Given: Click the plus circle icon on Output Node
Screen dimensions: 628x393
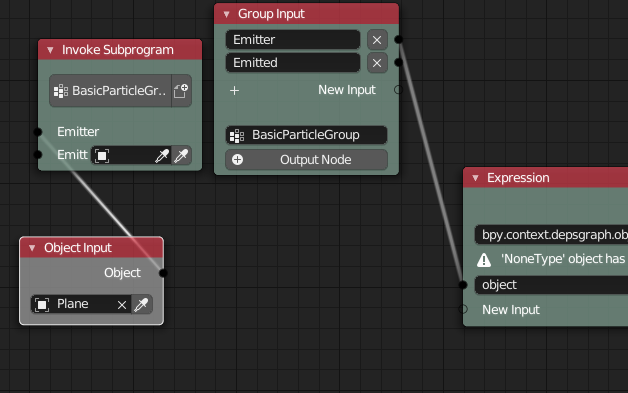Looking at the screenshot, I should click(238, 160).
